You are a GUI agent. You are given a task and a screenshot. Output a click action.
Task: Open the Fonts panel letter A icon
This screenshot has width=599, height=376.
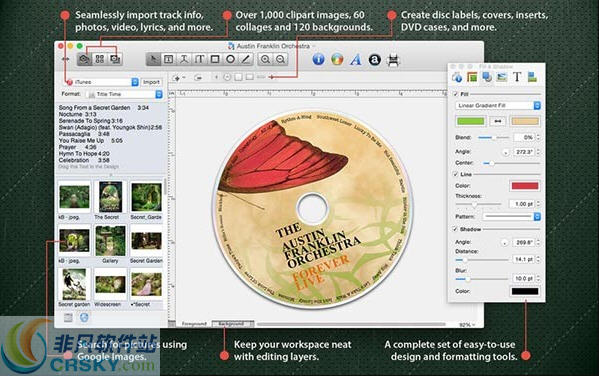pyautogui.click(x=356, y=60)
